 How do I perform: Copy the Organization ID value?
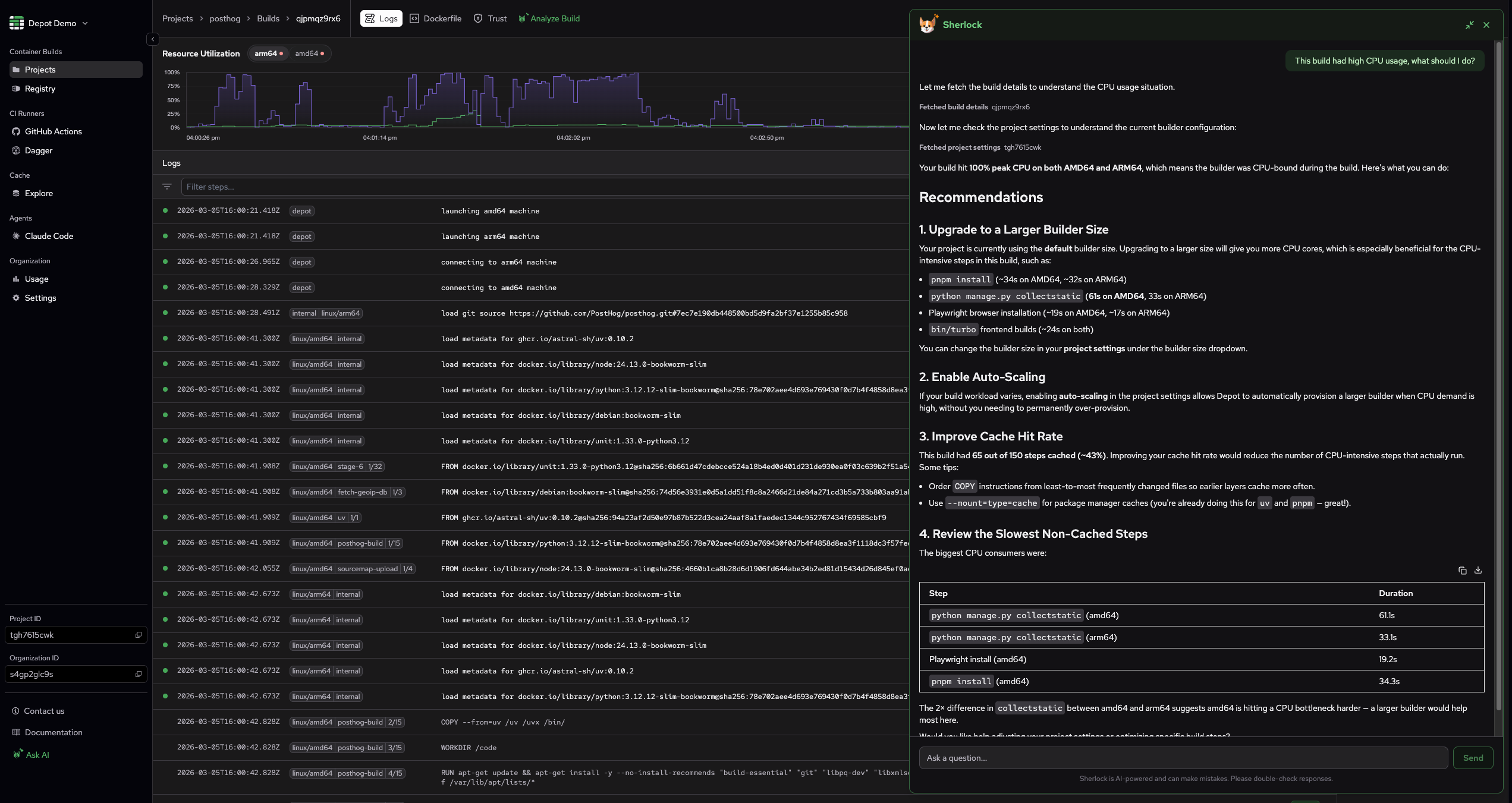pos(139,674)
